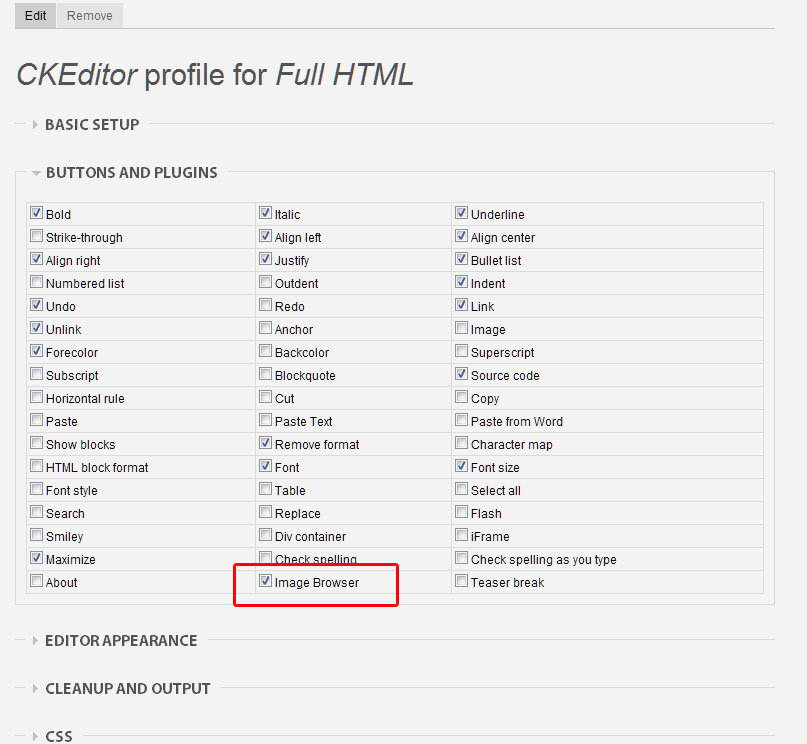807x744 pixels.
Task: Expand the Basic Setup section
Action: click(35, 125)
